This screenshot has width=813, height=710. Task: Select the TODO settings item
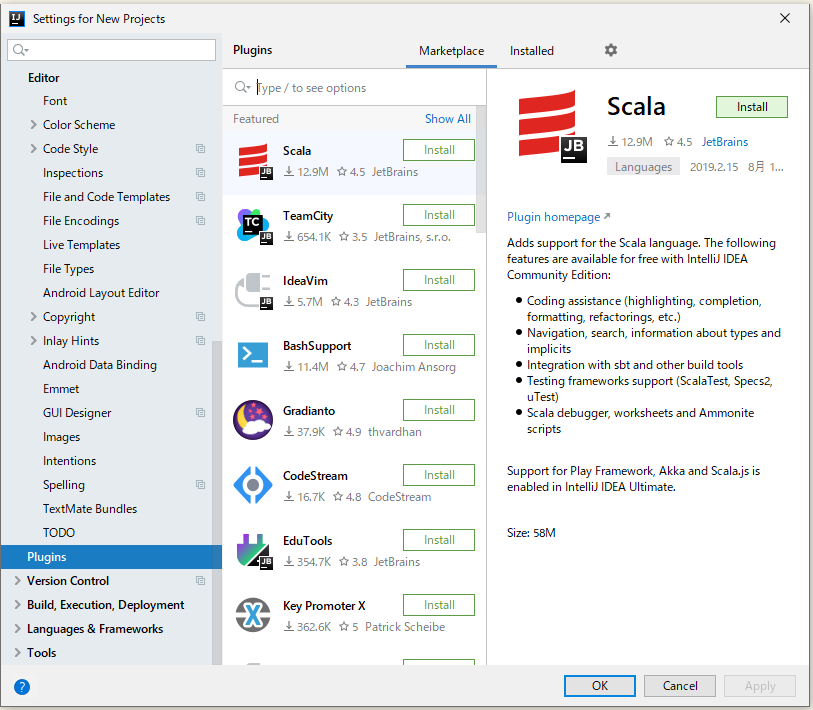[x=59, y=533]
